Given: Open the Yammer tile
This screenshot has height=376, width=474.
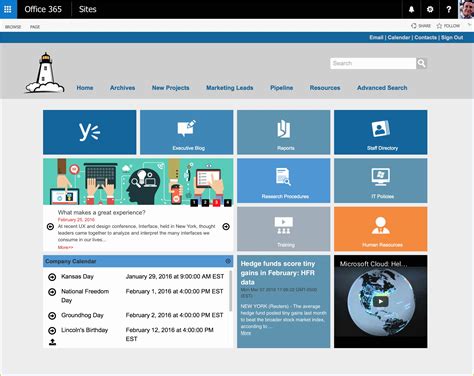Looking at the screenshot, I should pyautogui.click(x=90, y=132).
